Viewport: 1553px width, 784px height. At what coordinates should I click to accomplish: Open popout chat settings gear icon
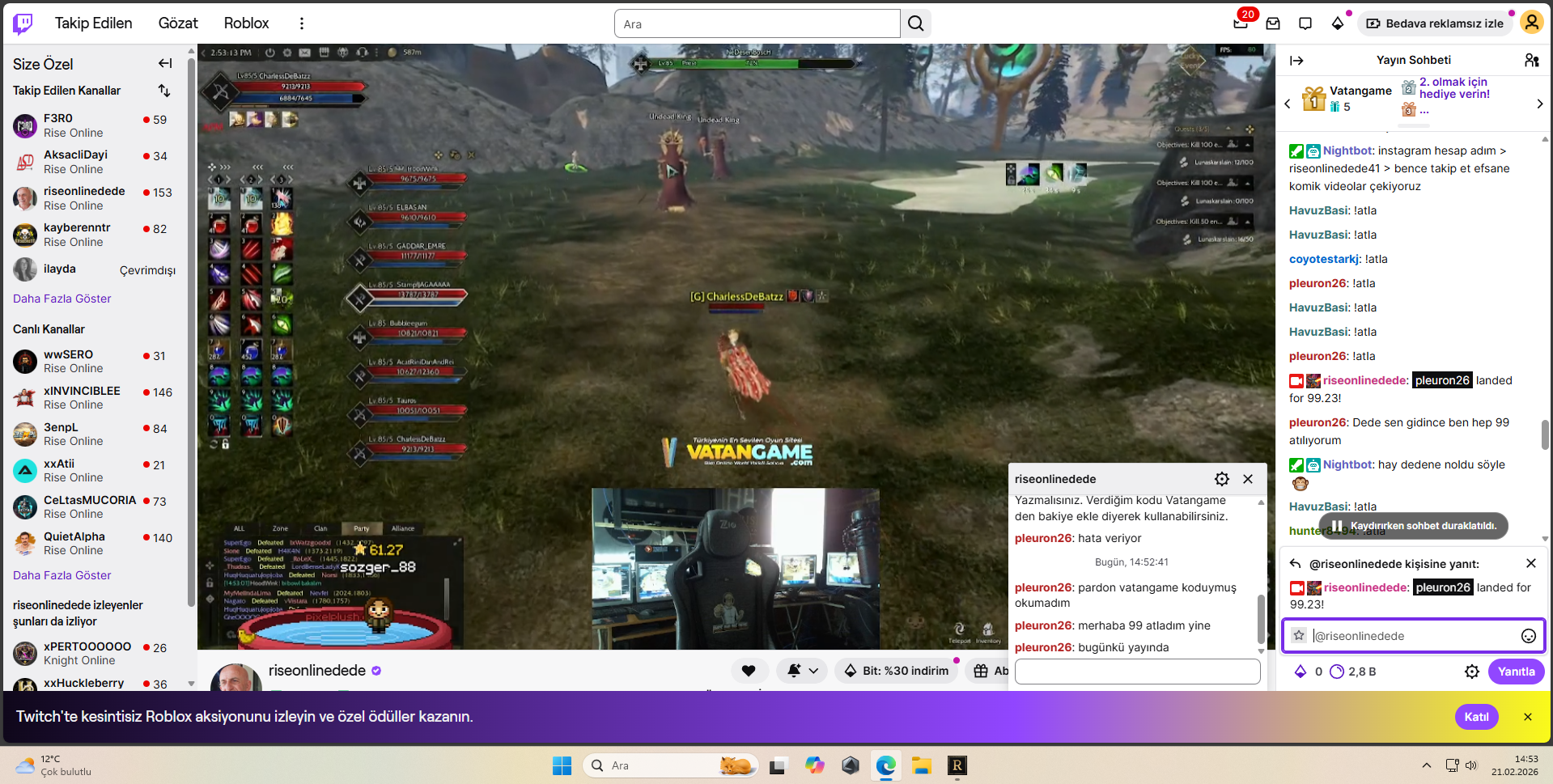pos(1222,479)
